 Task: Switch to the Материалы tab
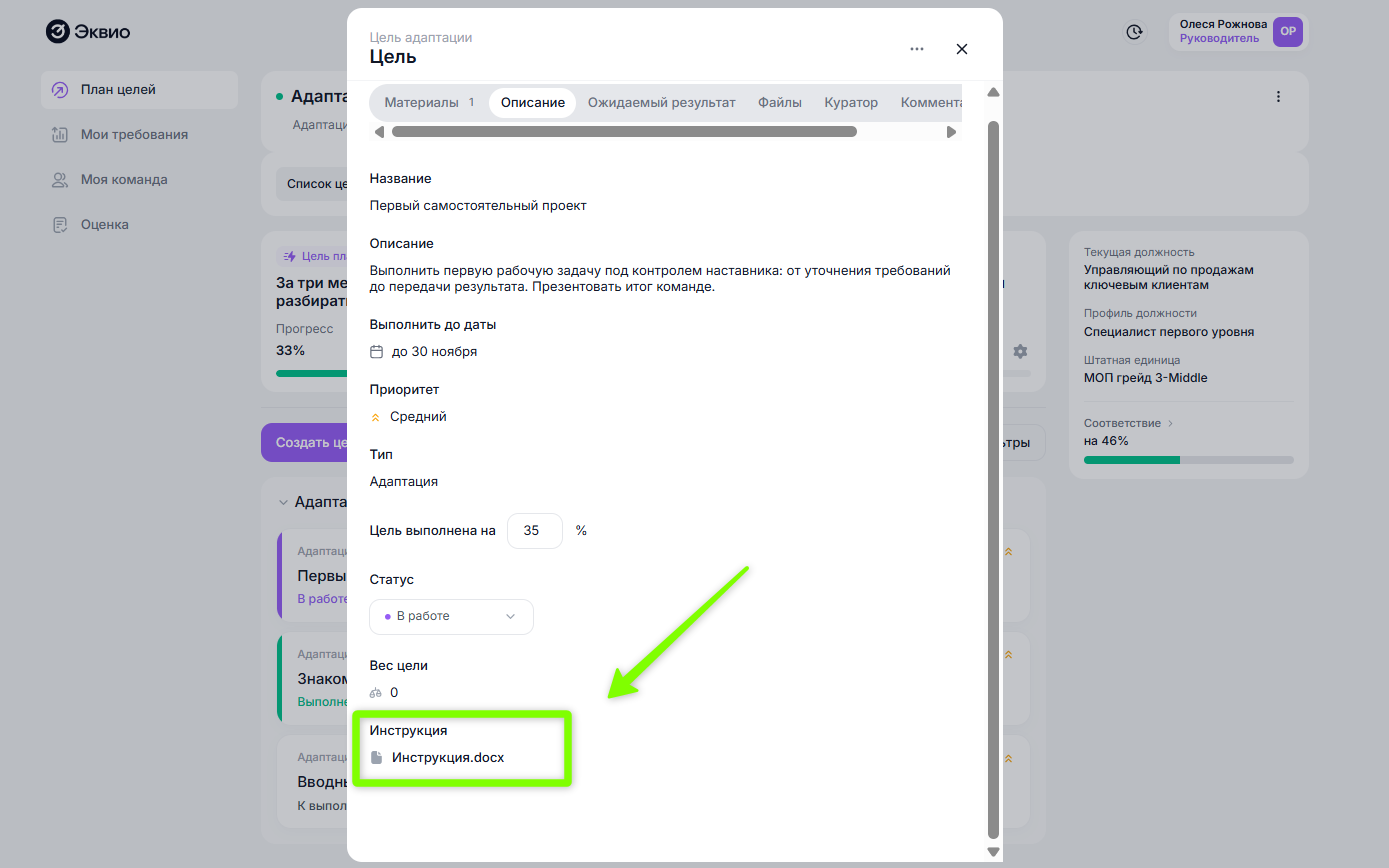tap(429, 103)
